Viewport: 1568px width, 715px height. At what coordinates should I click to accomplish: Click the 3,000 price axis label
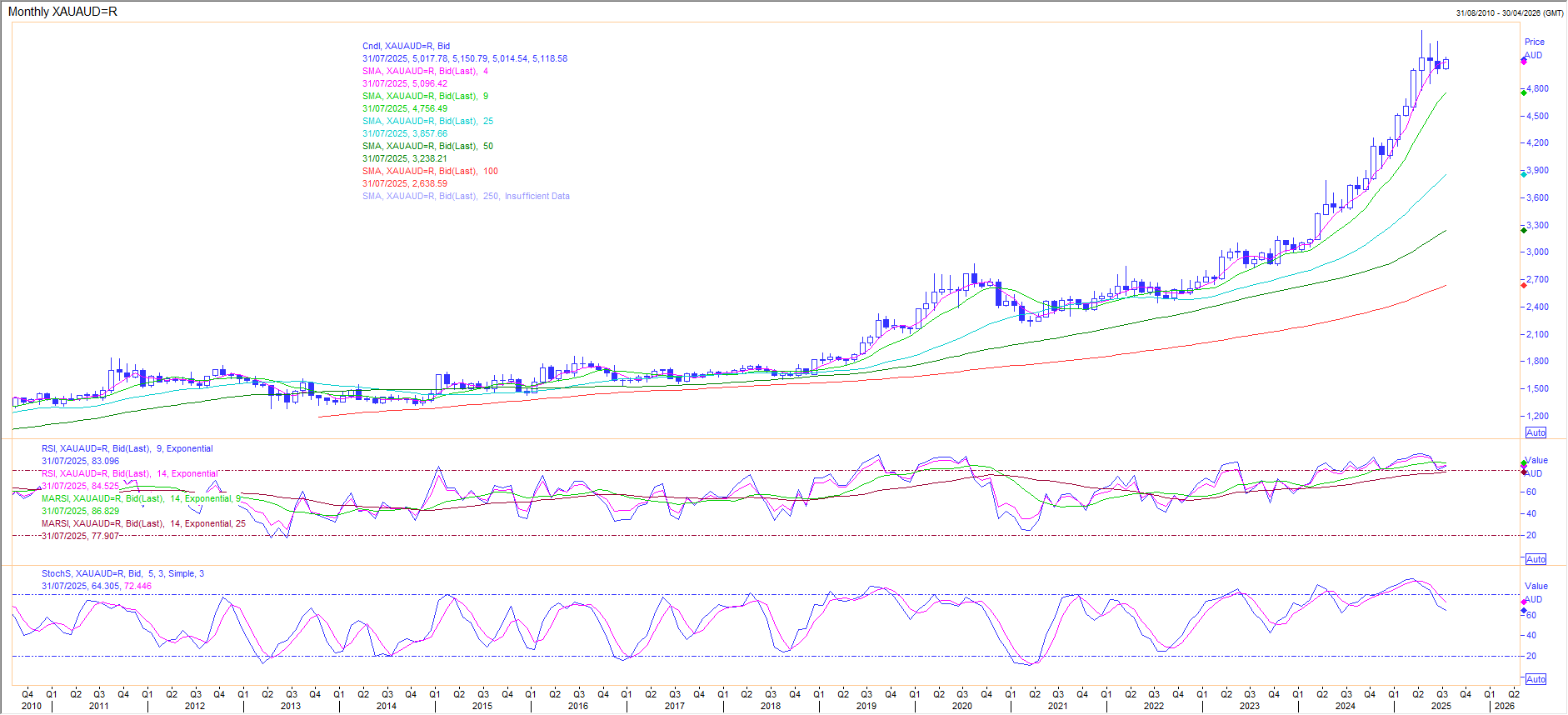point(1538,252)
